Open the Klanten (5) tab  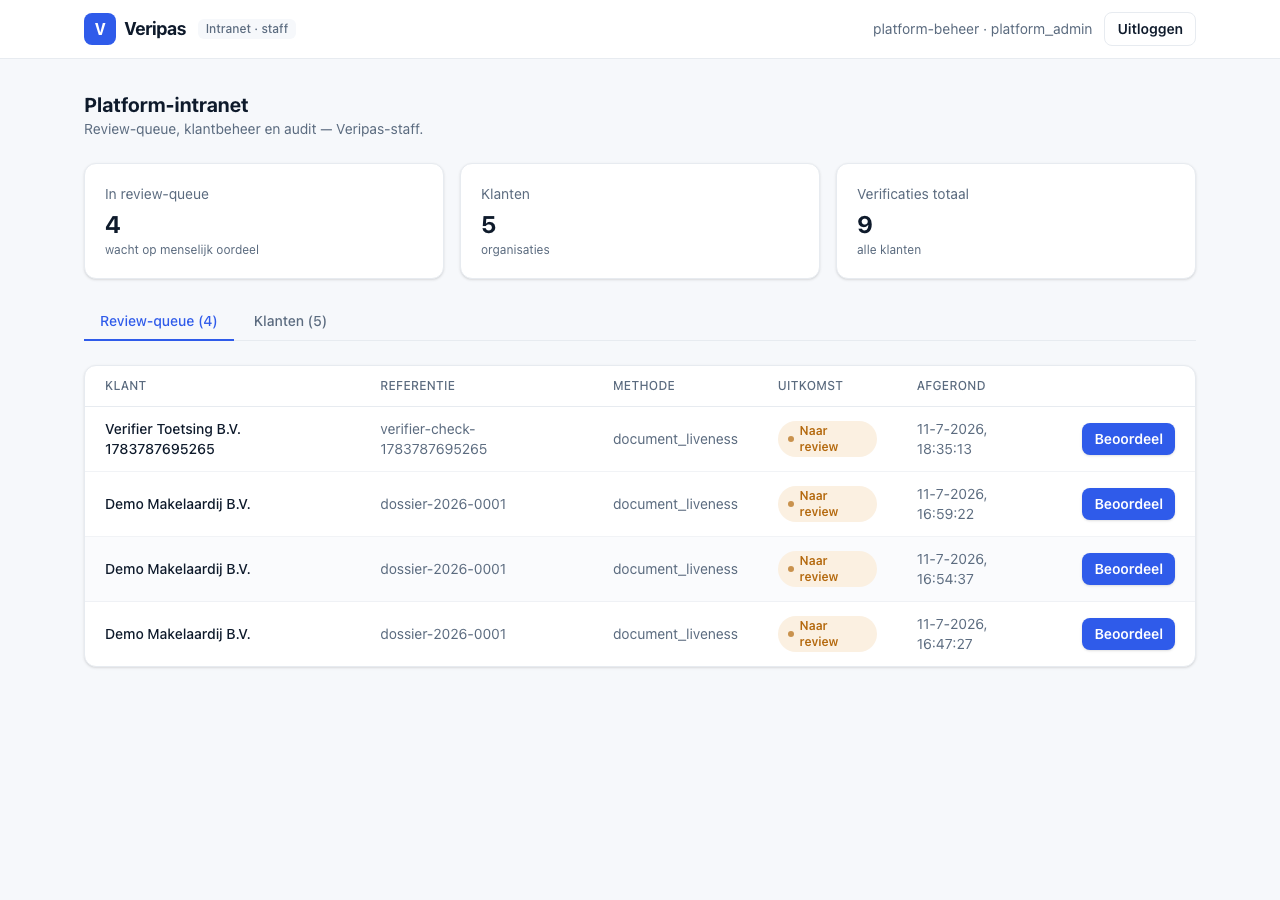click(x=290, y=321)
